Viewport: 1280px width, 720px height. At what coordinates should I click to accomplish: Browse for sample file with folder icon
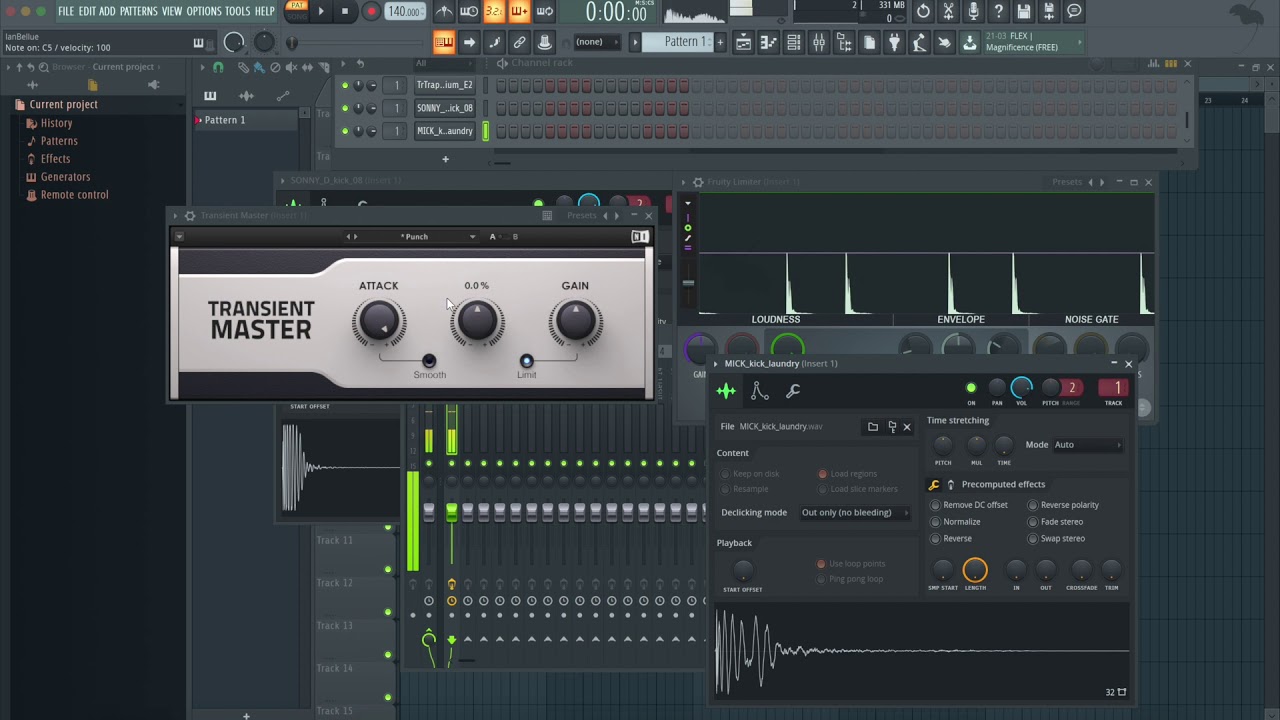[873, 427]
